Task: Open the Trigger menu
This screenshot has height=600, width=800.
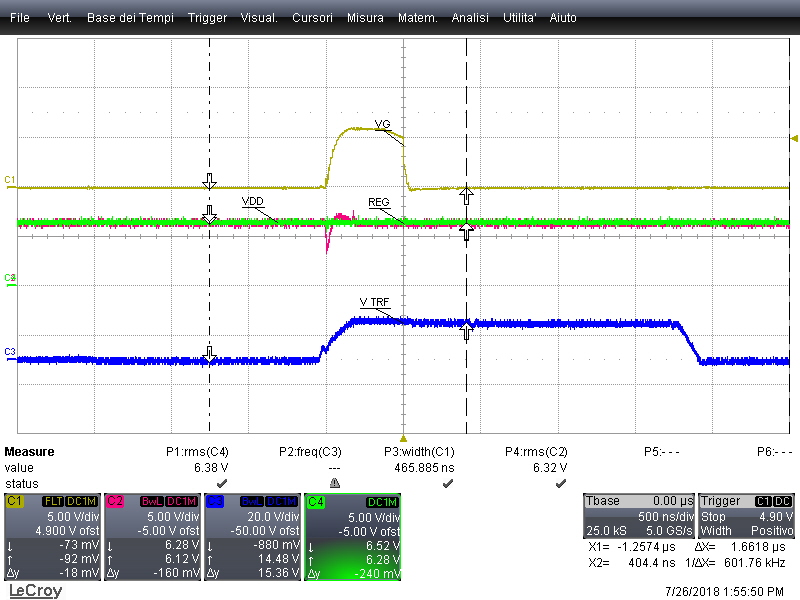Action: (207, 18)
